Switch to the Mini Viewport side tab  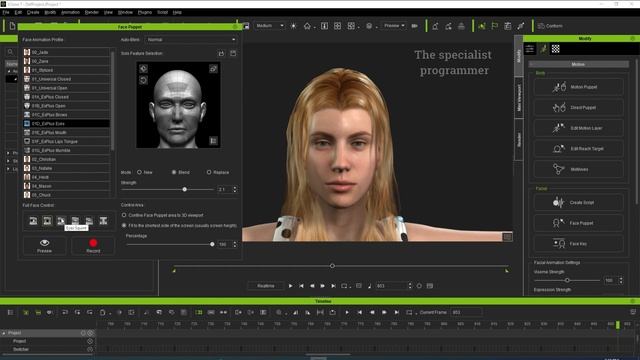coord(519,98)
